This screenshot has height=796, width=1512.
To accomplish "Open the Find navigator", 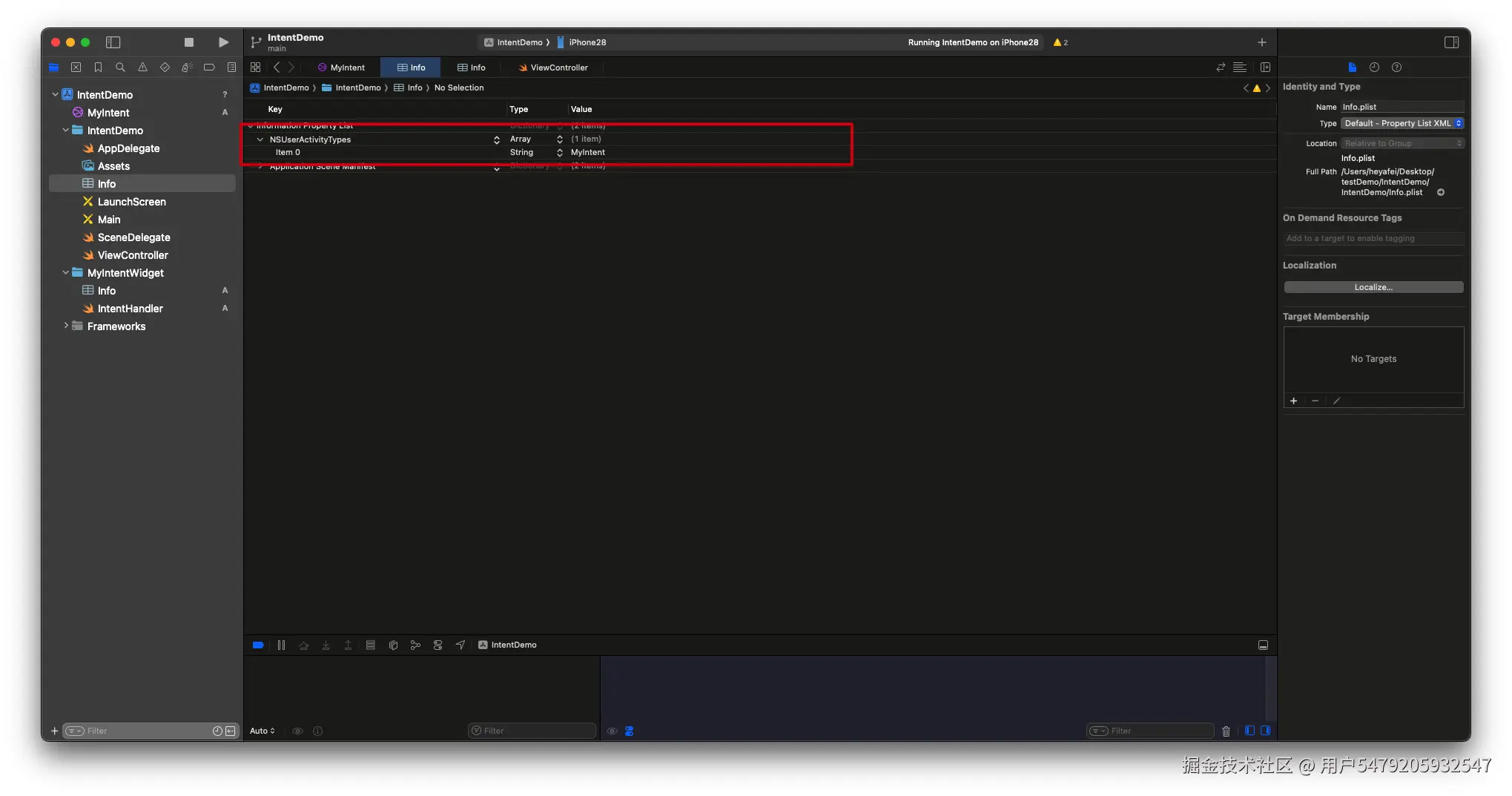I will [121, 68].
